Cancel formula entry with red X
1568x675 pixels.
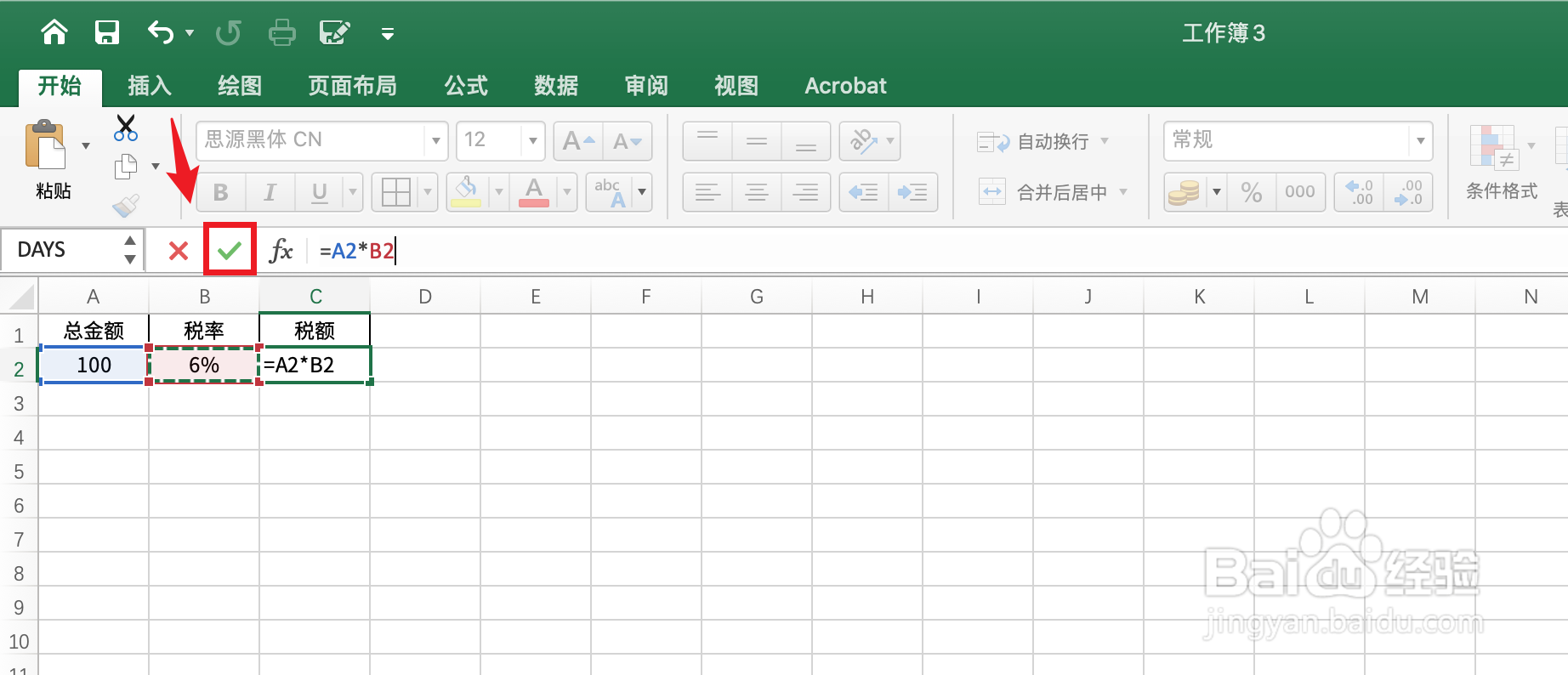(x=179, y=251)
